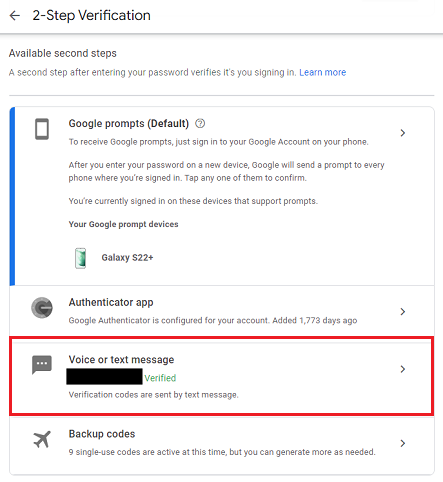The image size is (443, 482).
Task: Click the Backup codes heading
Action: pos(102,434)
